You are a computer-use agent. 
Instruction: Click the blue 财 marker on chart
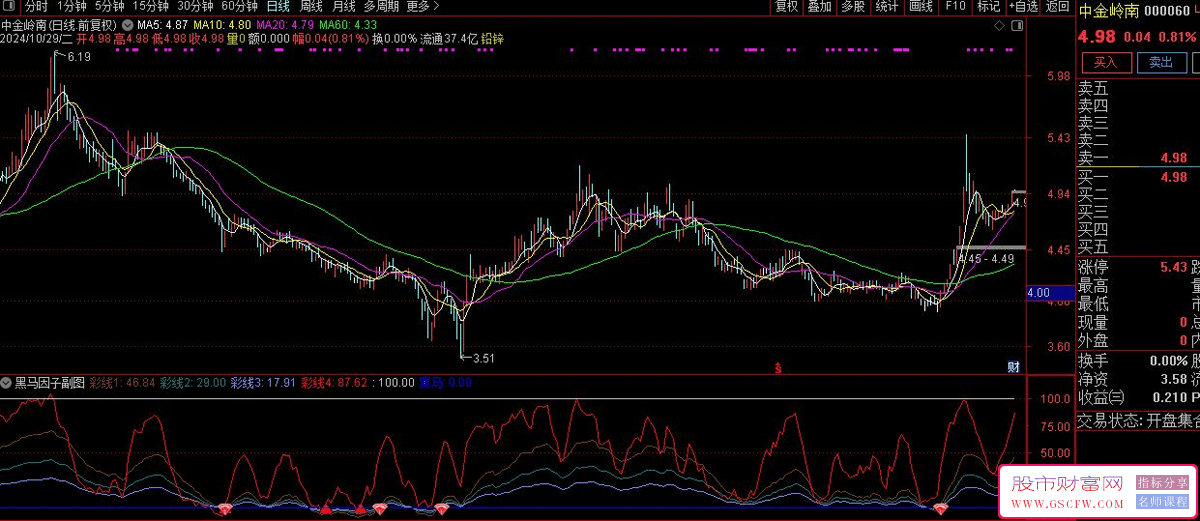1013,367
